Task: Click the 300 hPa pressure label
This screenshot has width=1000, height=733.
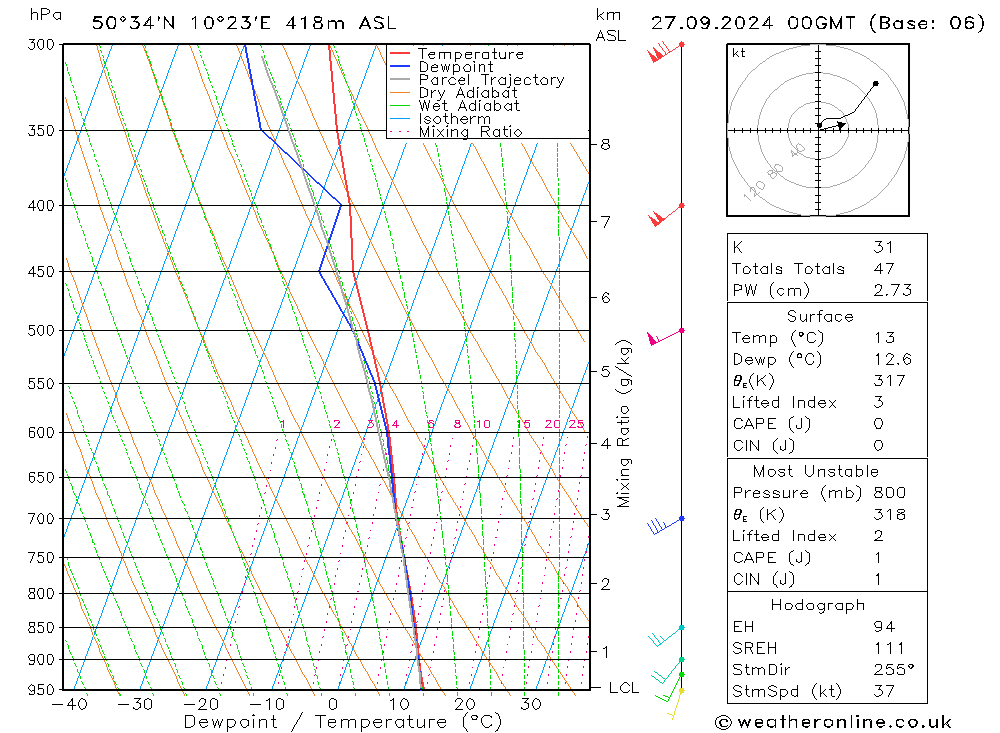Action: [x=41, y=45]
